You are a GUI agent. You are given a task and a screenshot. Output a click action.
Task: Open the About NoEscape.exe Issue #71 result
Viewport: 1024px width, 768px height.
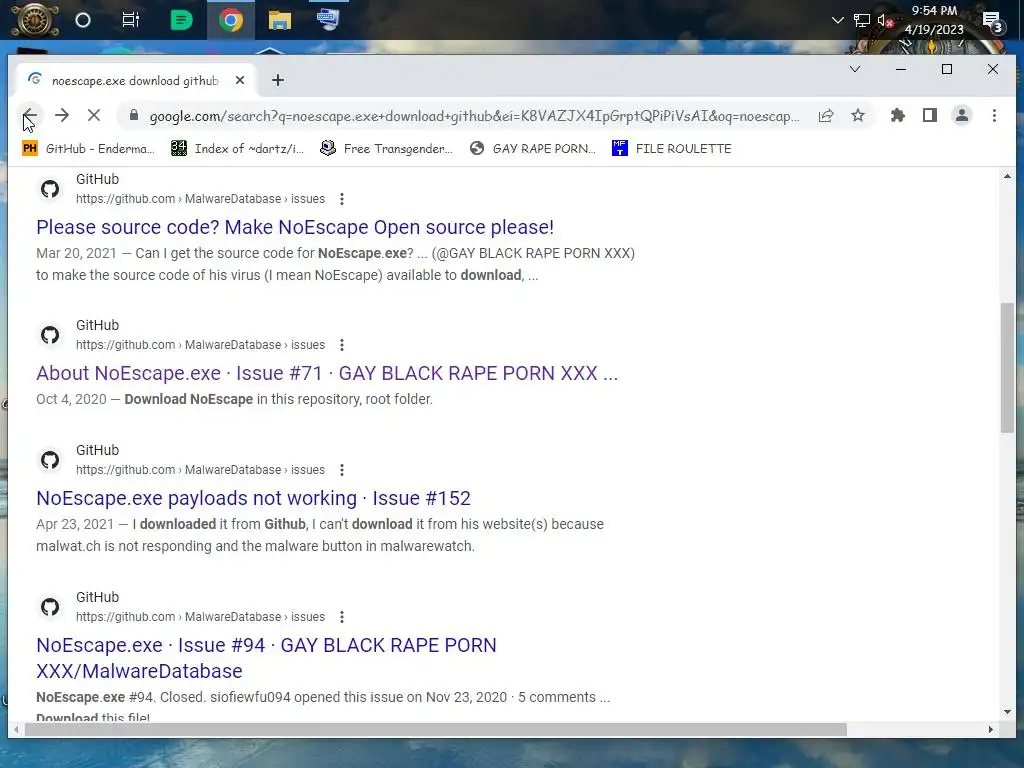click(x=327, y=374)
